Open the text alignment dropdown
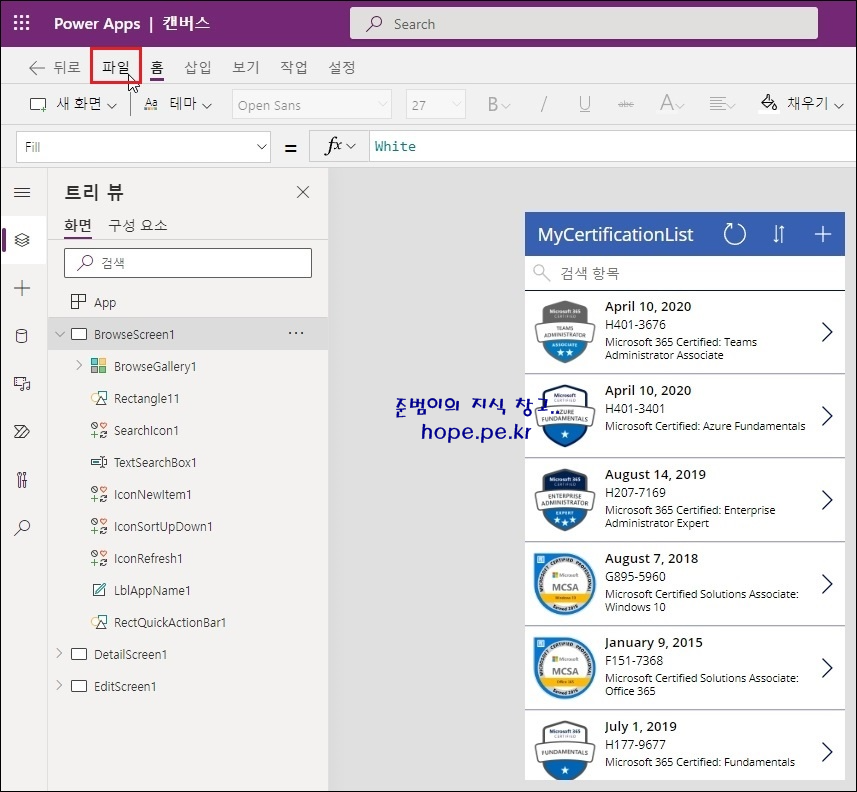Image resolution: width=857 pixels, height=792 pixels. [x=722, y=104]
